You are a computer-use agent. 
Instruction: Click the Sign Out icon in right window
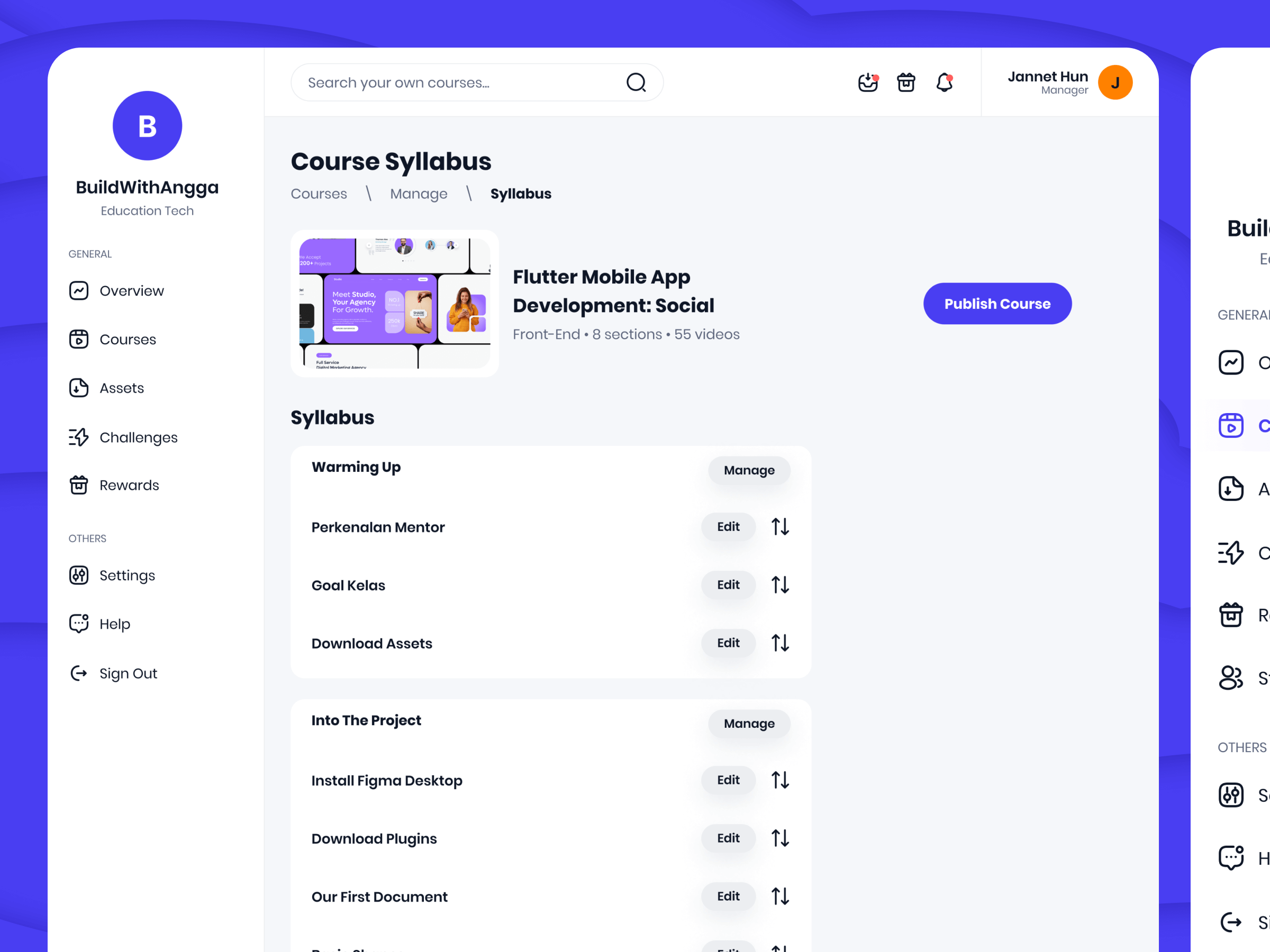[1231, 922]
